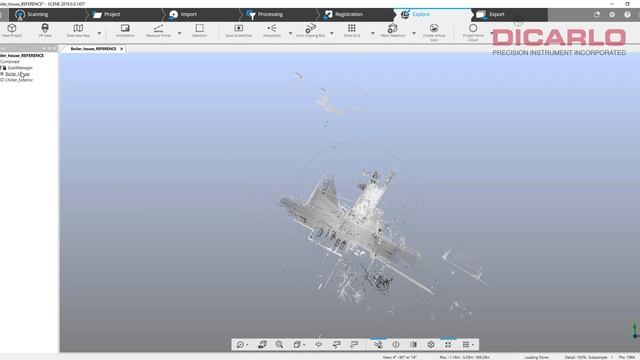Toggle the four-dot fullscreen icon in bottom toolbar
Viewport: 640px width, 360px height.
[x=448, y=344]
